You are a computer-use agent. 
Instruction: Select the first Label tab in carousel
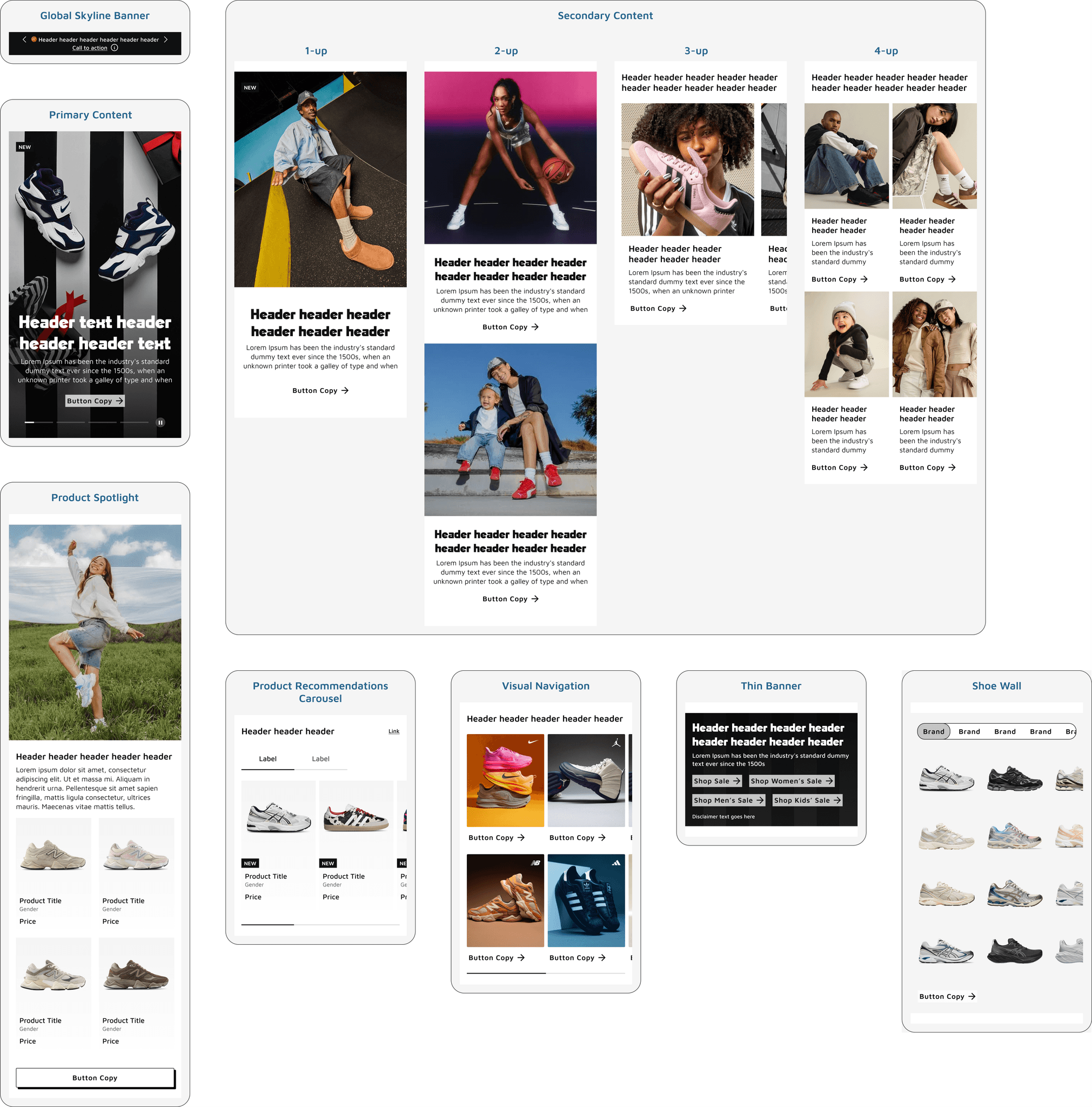pyautogui.click(x=267, y=758)
